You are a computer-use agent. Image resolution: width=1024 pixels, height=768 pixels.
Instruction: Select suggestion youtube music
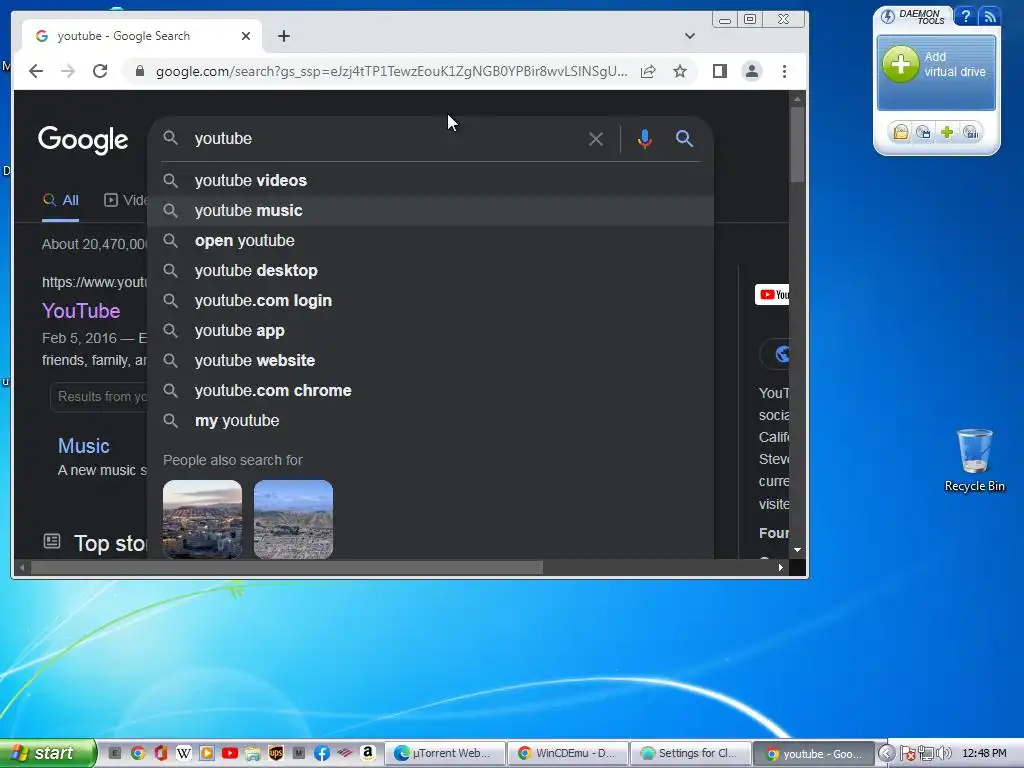tap(430, 210)
